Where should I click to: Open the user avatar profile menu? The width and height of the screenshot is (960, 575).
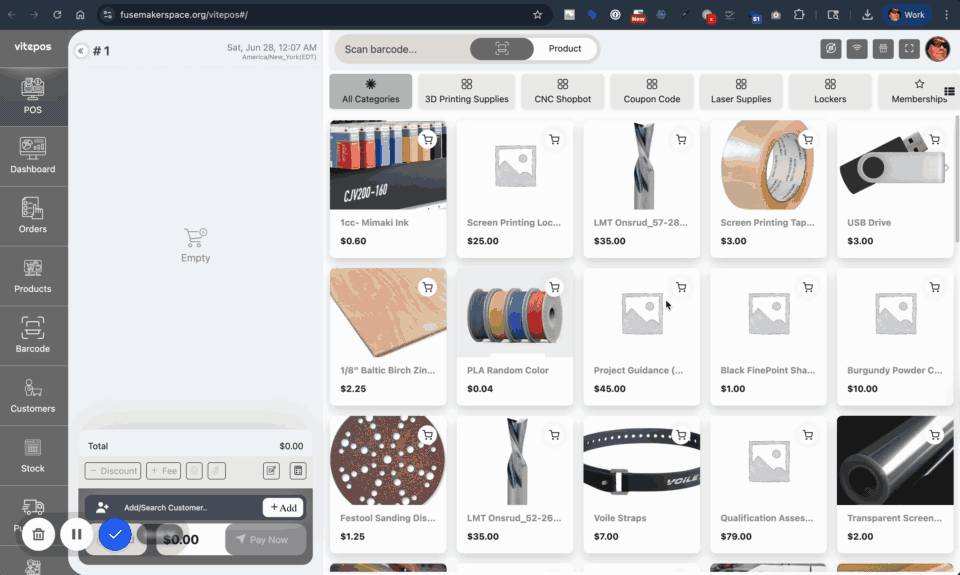(938, 49)
